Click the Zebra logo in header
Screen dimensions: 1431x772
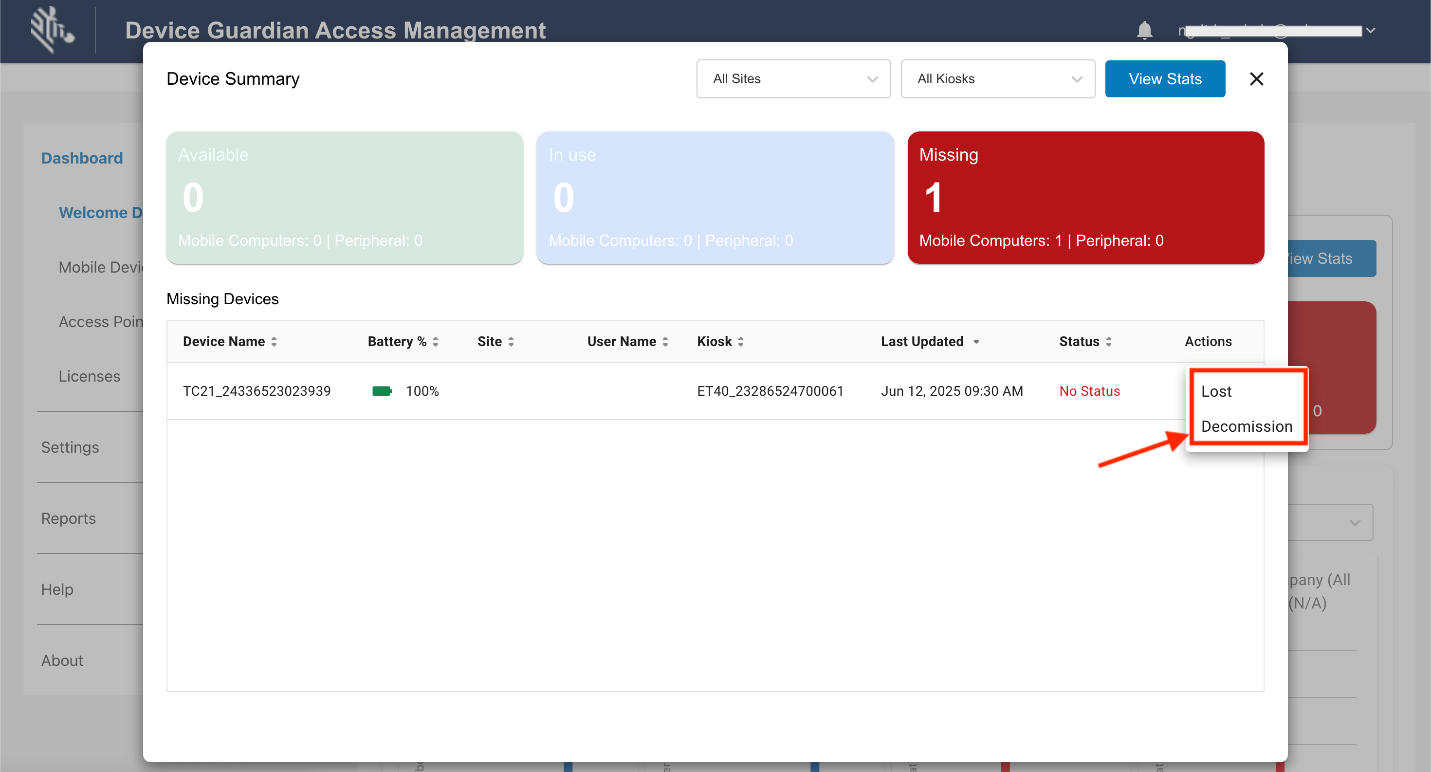(52, 30)
